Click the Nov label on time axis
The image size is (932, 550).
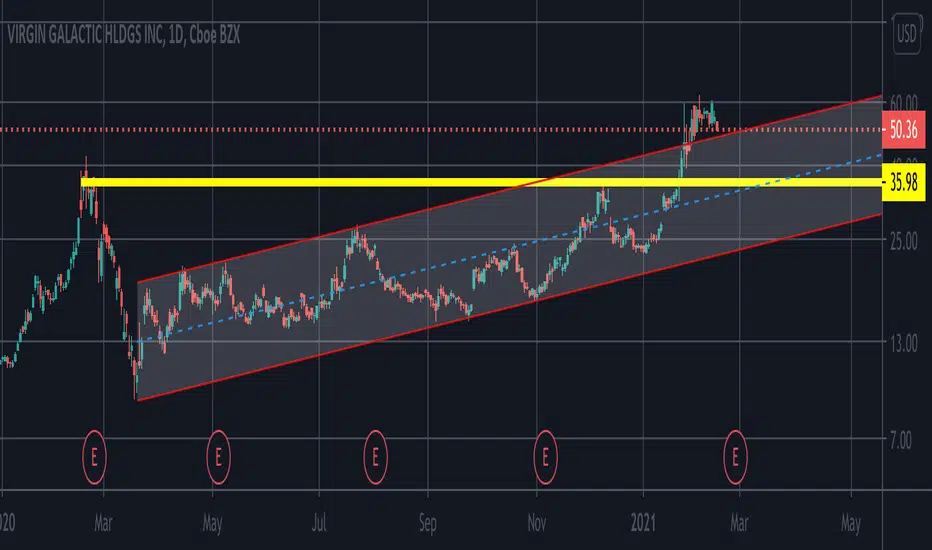[x=537, y=523]
